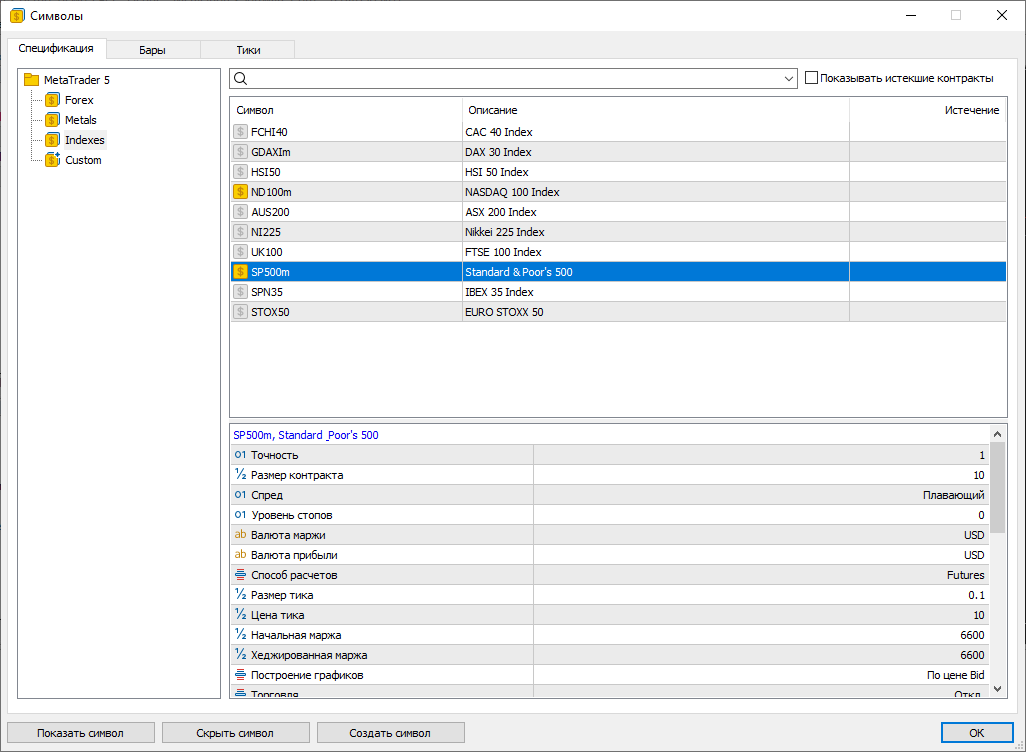The width and height of the screenshot is (1026, 752).
Task: Click the SPN35 symbol dollar icon
Action: (240, 292)
